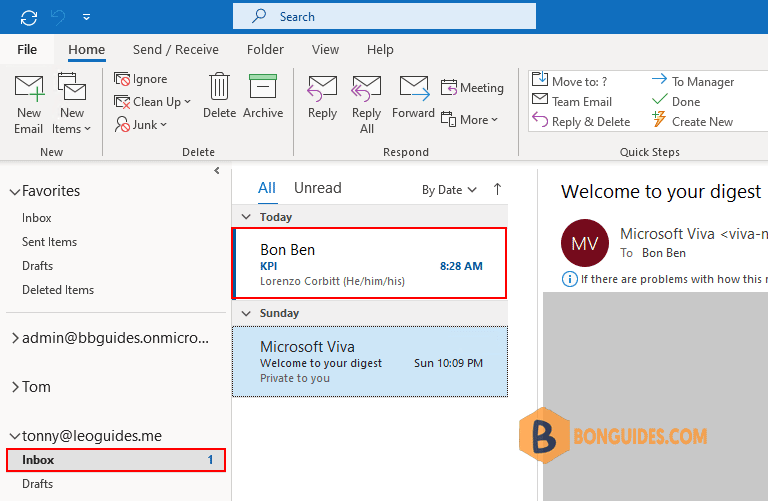Open the More respond options dropdown
768x501 pixels.
coord(469,119)
